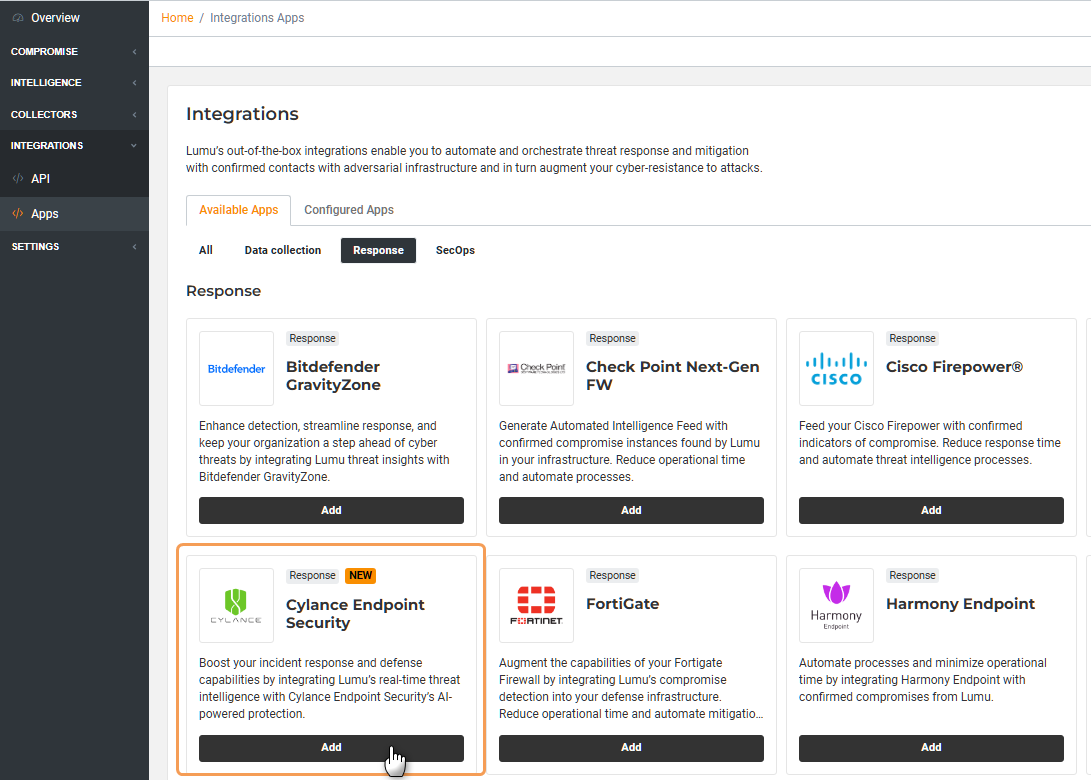The width and height of the screenshot is (1091, 780).
Task: Expand the Compromise sidebar section
Action: pyautogui.click(x=74, y=51)
